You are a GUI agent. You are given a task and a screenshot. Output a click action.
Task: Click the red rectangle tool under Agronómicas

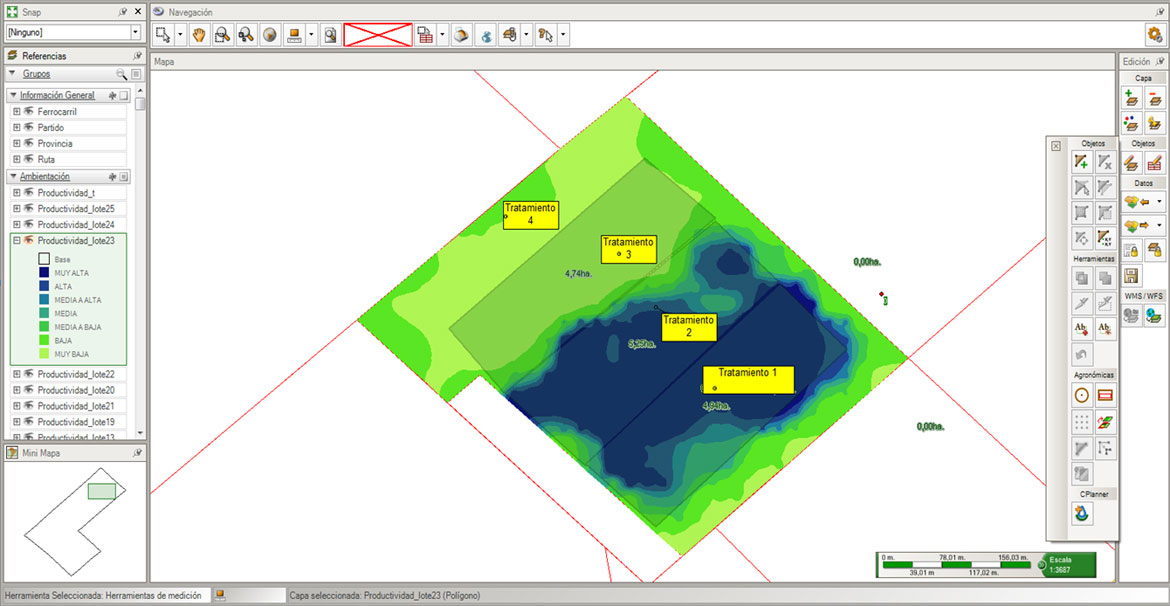pyautogui.click(x=1105, y=396)
